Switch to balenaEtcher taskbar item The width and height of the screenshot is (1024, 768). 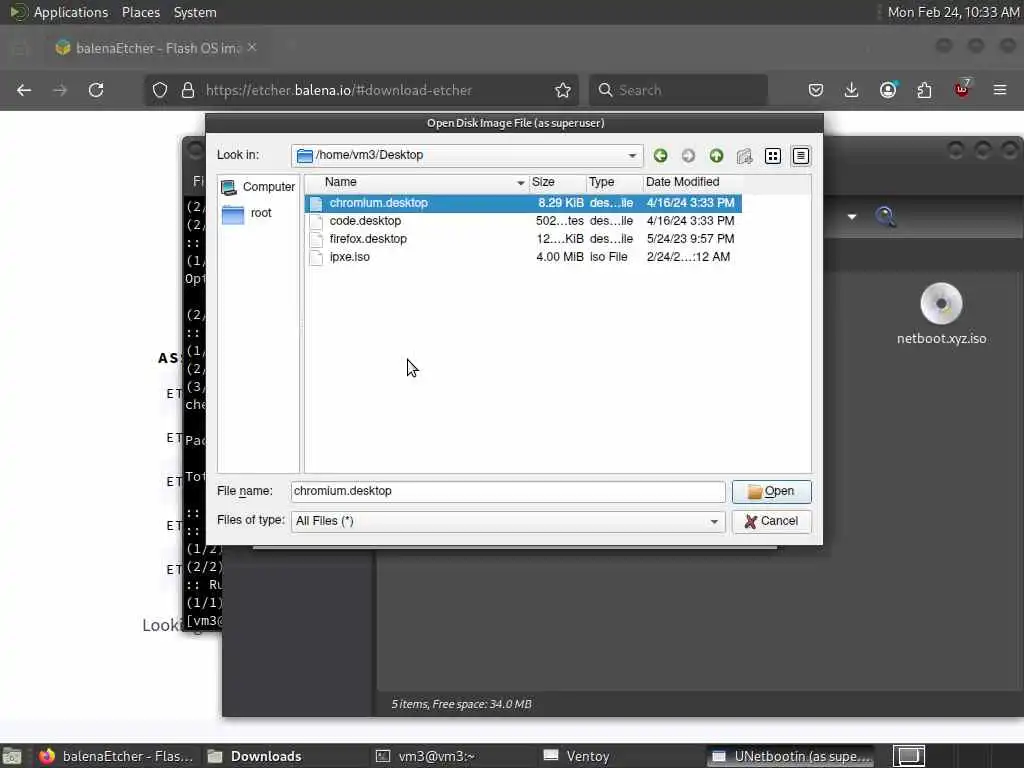(116, 756)
